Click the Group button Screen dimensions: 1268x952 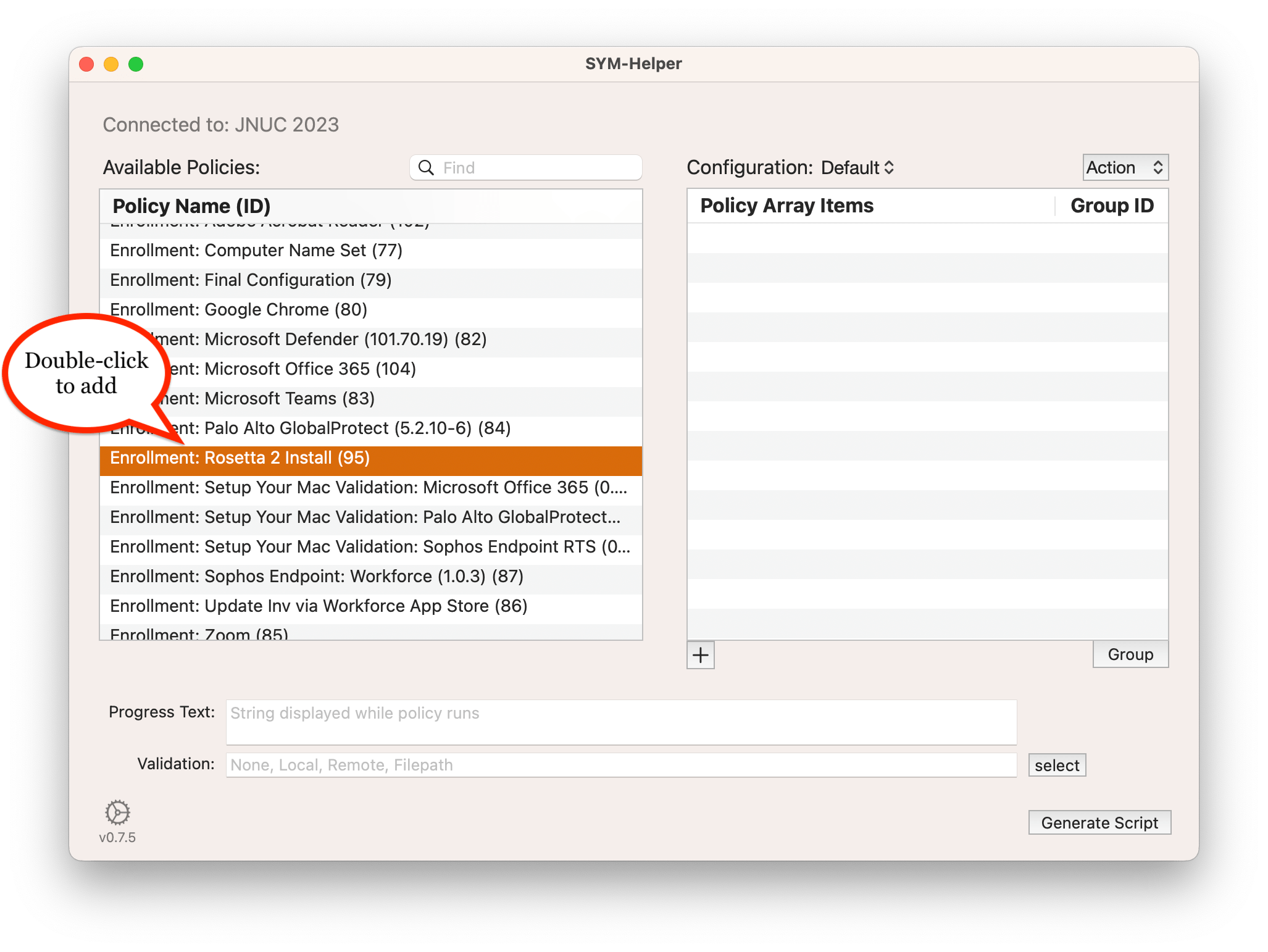1130,654
